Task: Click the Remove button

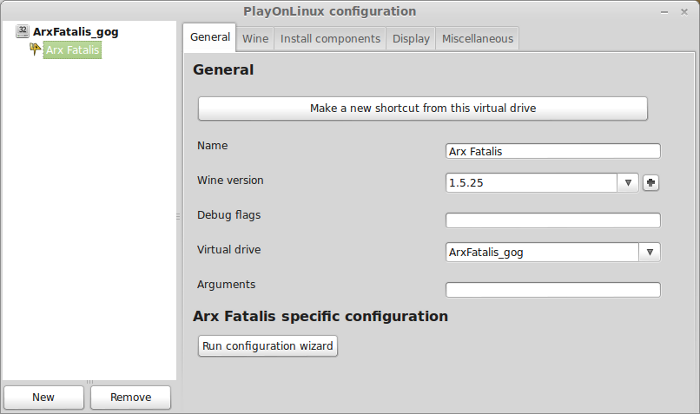Action: pyautogui.click(x=130, y=397)
